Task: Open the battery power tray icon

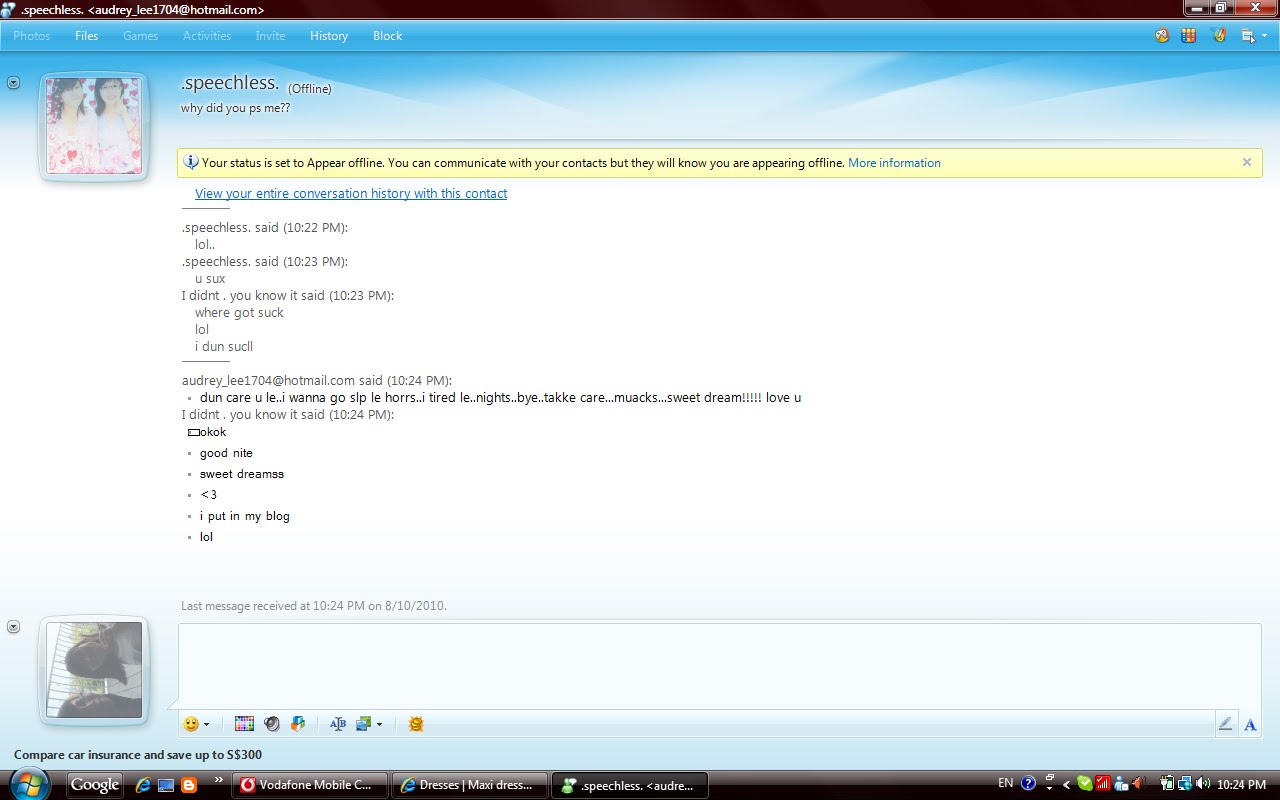Action: [1167, 784]
